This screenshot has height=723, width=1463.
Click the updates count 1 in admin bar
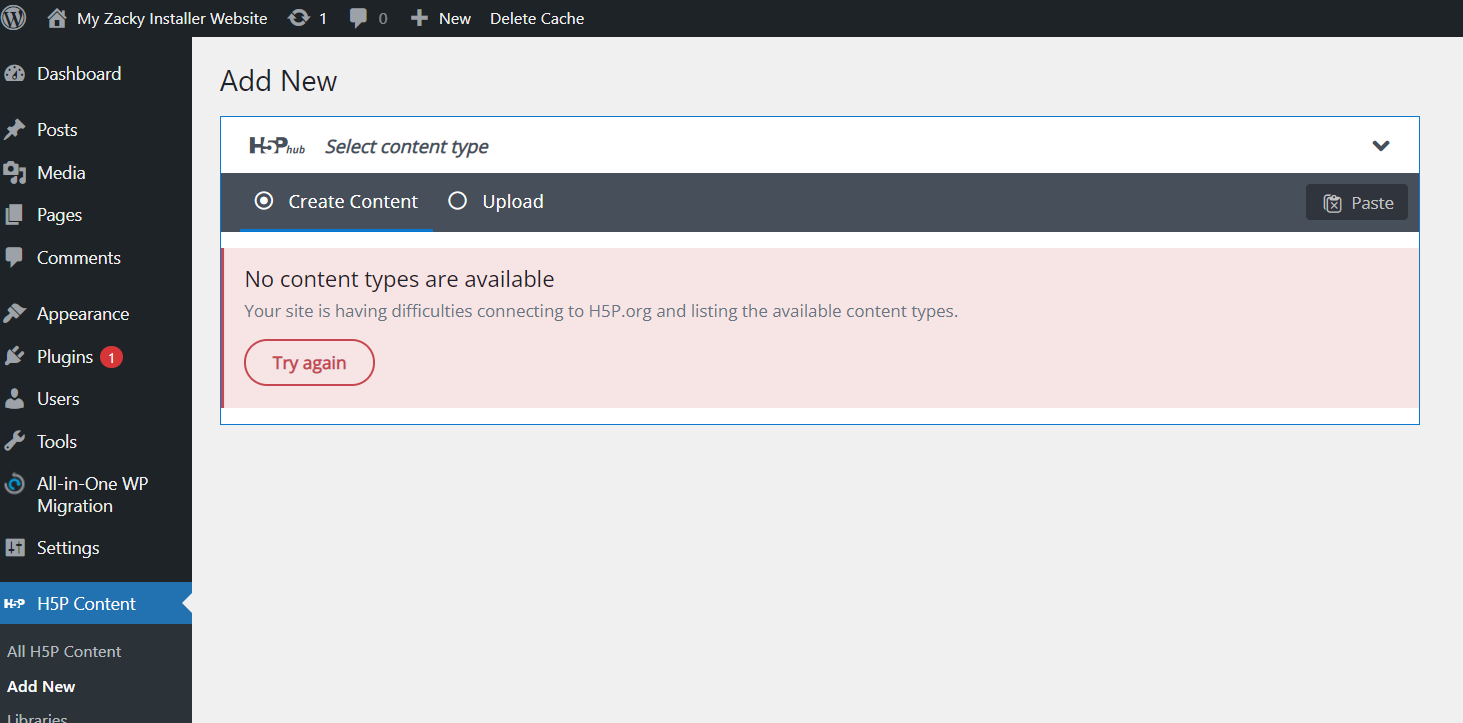click(x=322, y=18)
